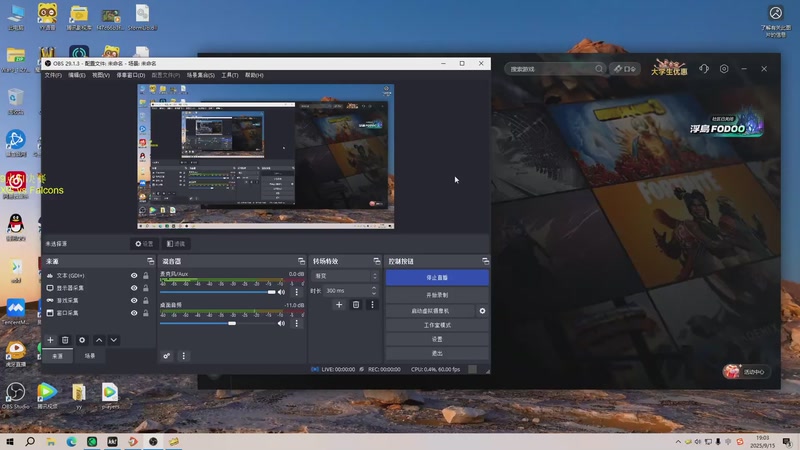Open source 滤镜 filters button
The image size is (800, 450).
(x=176, y=244)
